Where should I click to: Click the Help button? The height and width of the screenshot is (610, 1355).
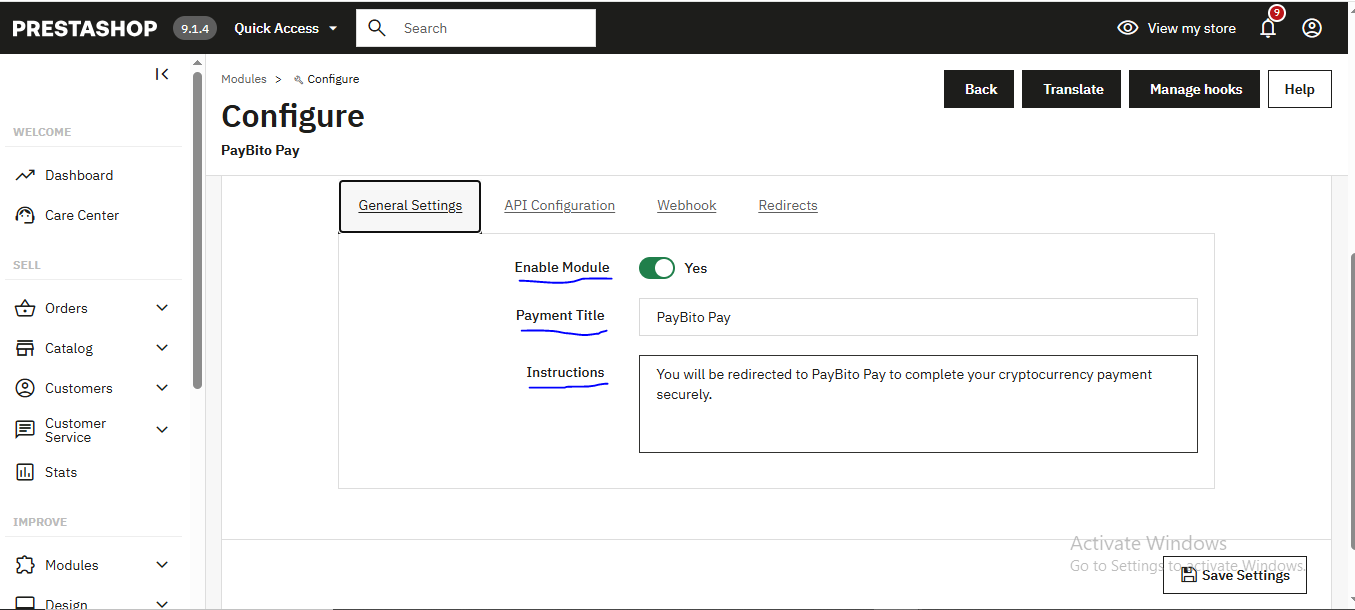pos(1300,89)
